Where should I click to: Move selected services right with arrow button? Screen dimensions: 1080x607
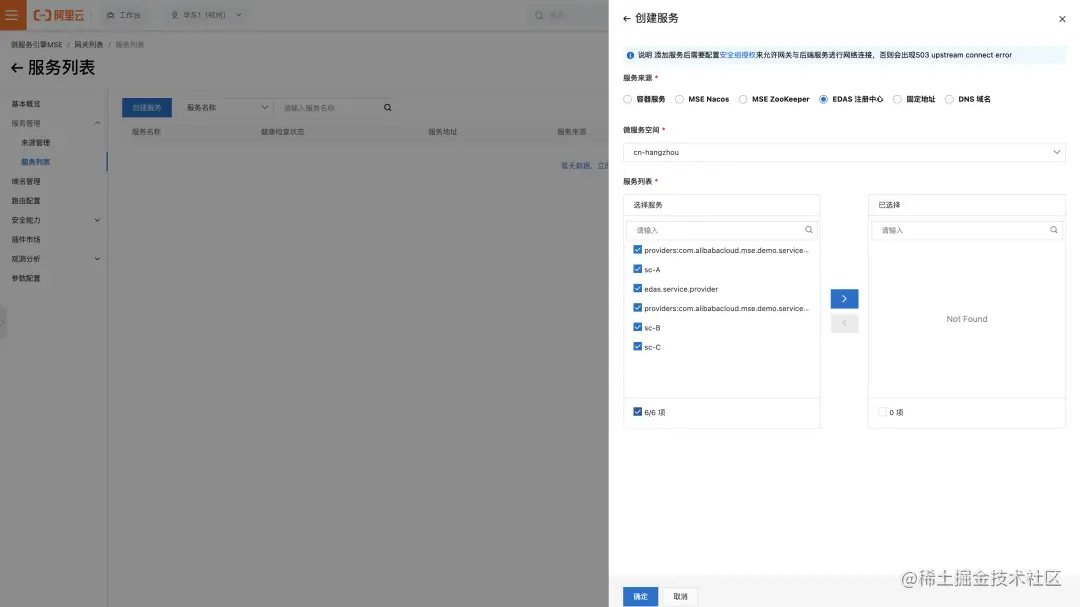[844, 299]
